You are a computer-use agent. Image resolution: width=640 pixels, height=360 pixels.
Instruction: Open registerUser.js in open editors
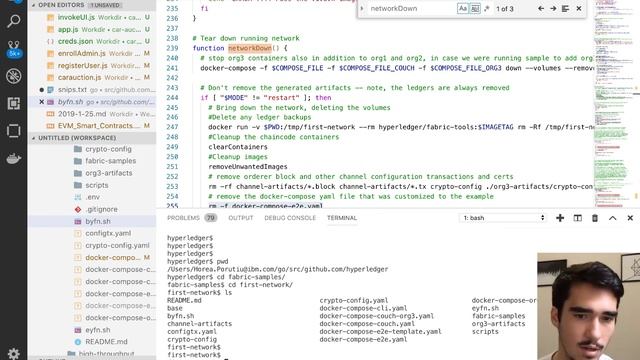pyautogui.click(x=92, y=65)
